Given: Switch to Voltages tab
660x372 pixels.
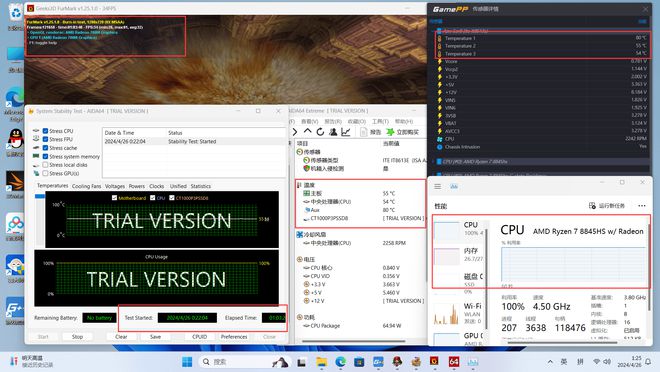Looking at the screenshot, I should coord(115,186).
